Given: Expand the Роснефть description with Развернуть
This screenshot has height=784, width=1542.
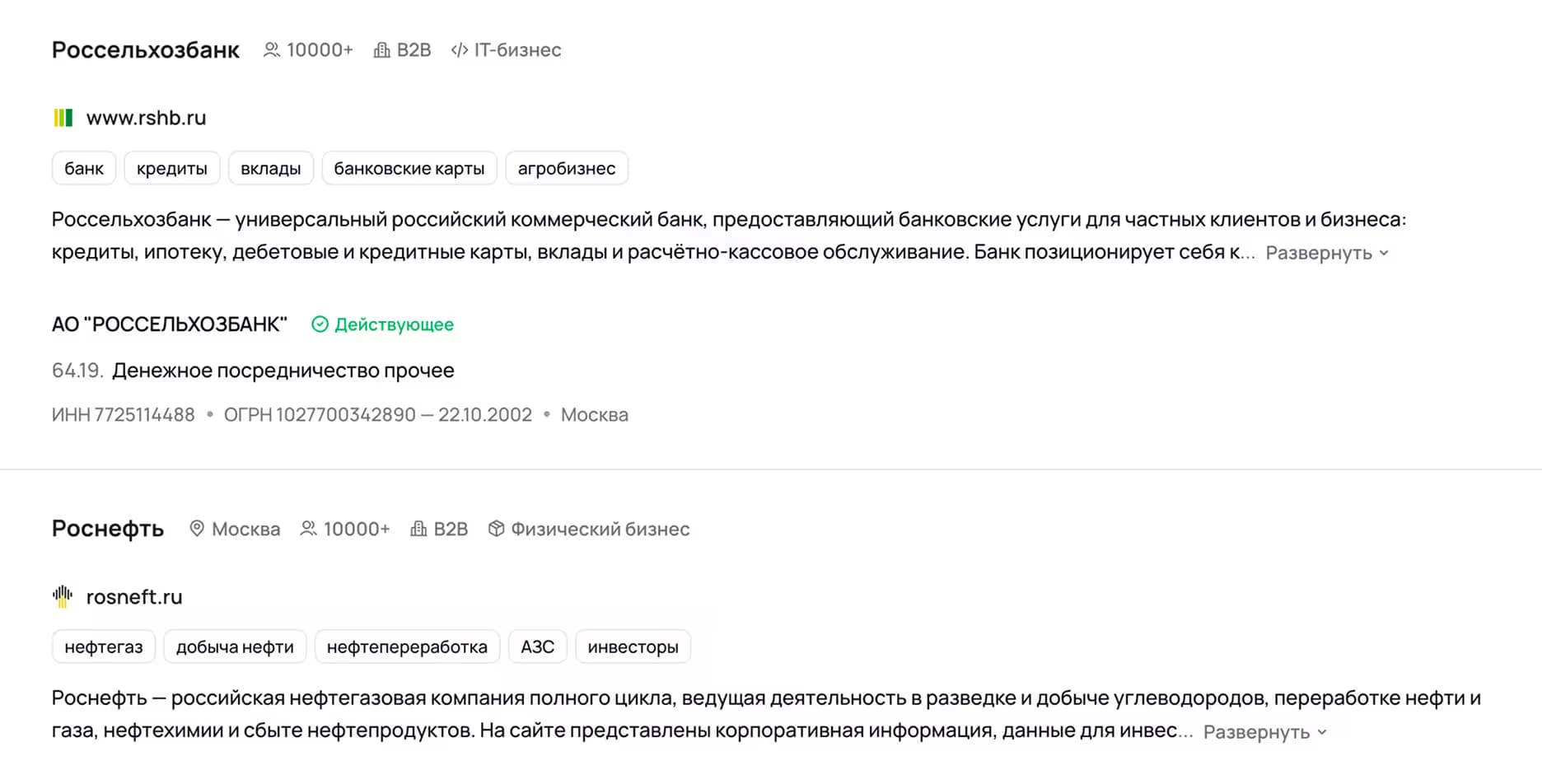Looking at the screenshot, I should (1265, 732).
